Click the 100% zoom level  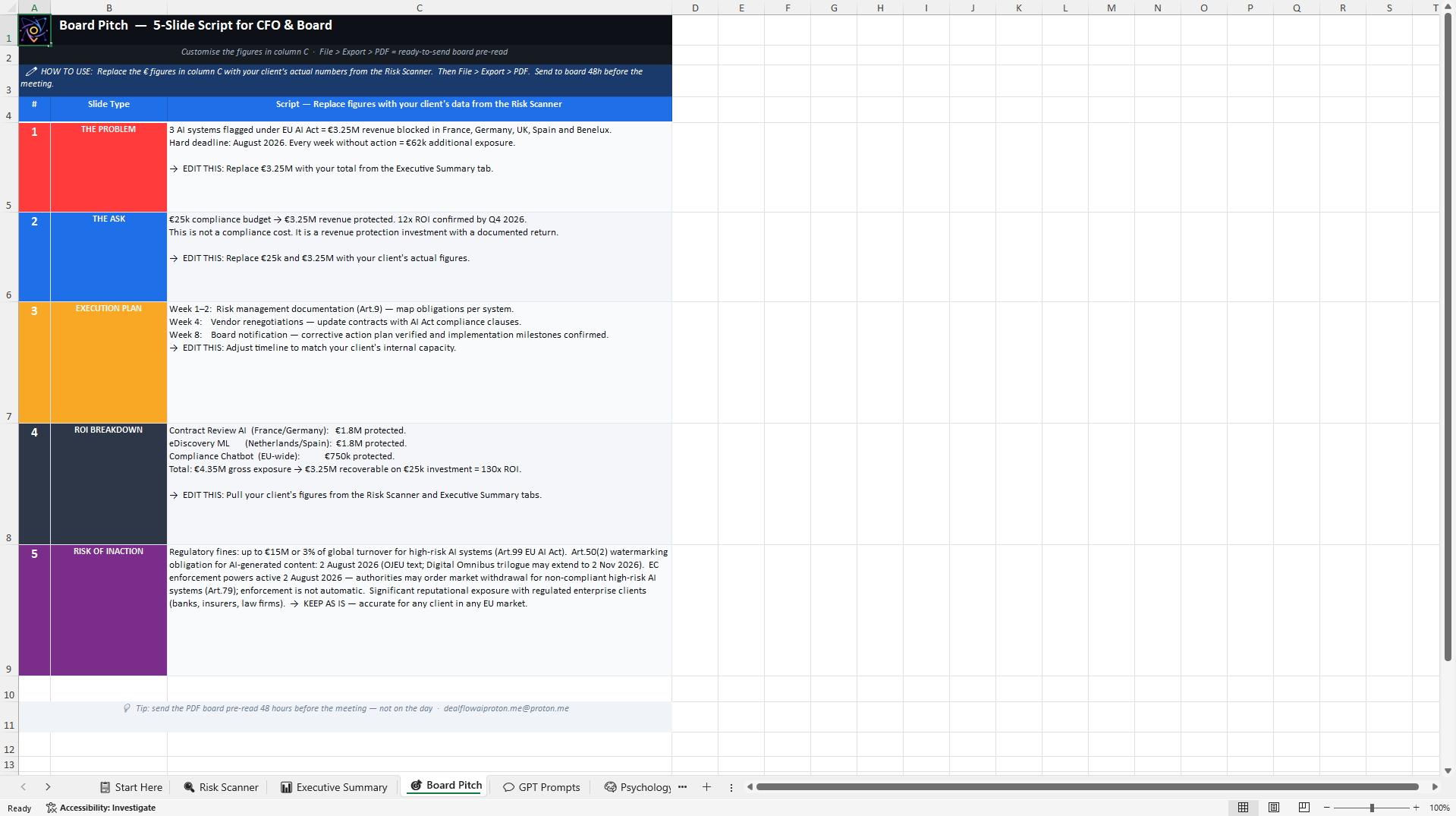pos(1439,808)
